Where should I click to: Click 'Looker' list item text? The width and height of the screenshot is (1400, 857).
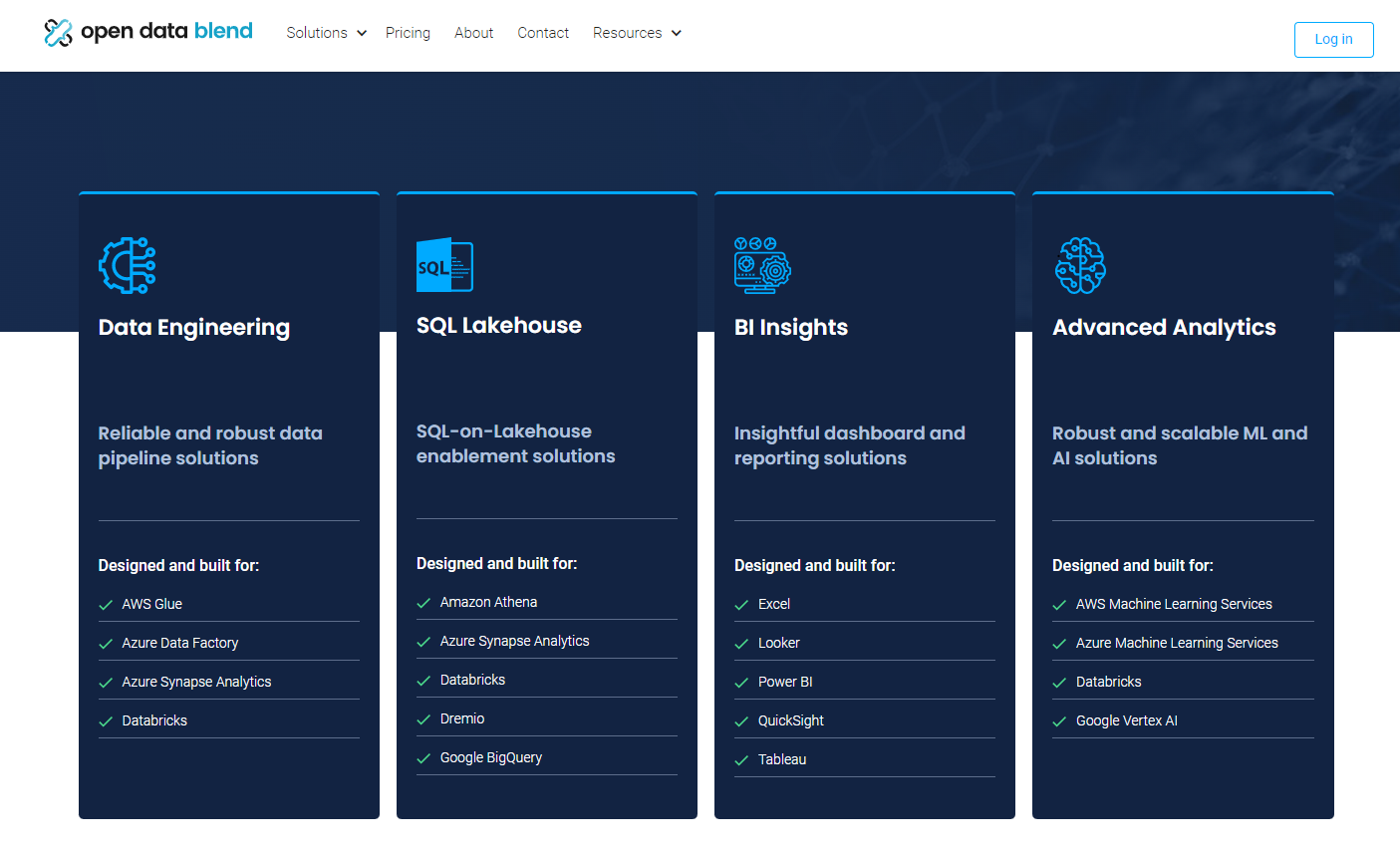tap(779, 643)
